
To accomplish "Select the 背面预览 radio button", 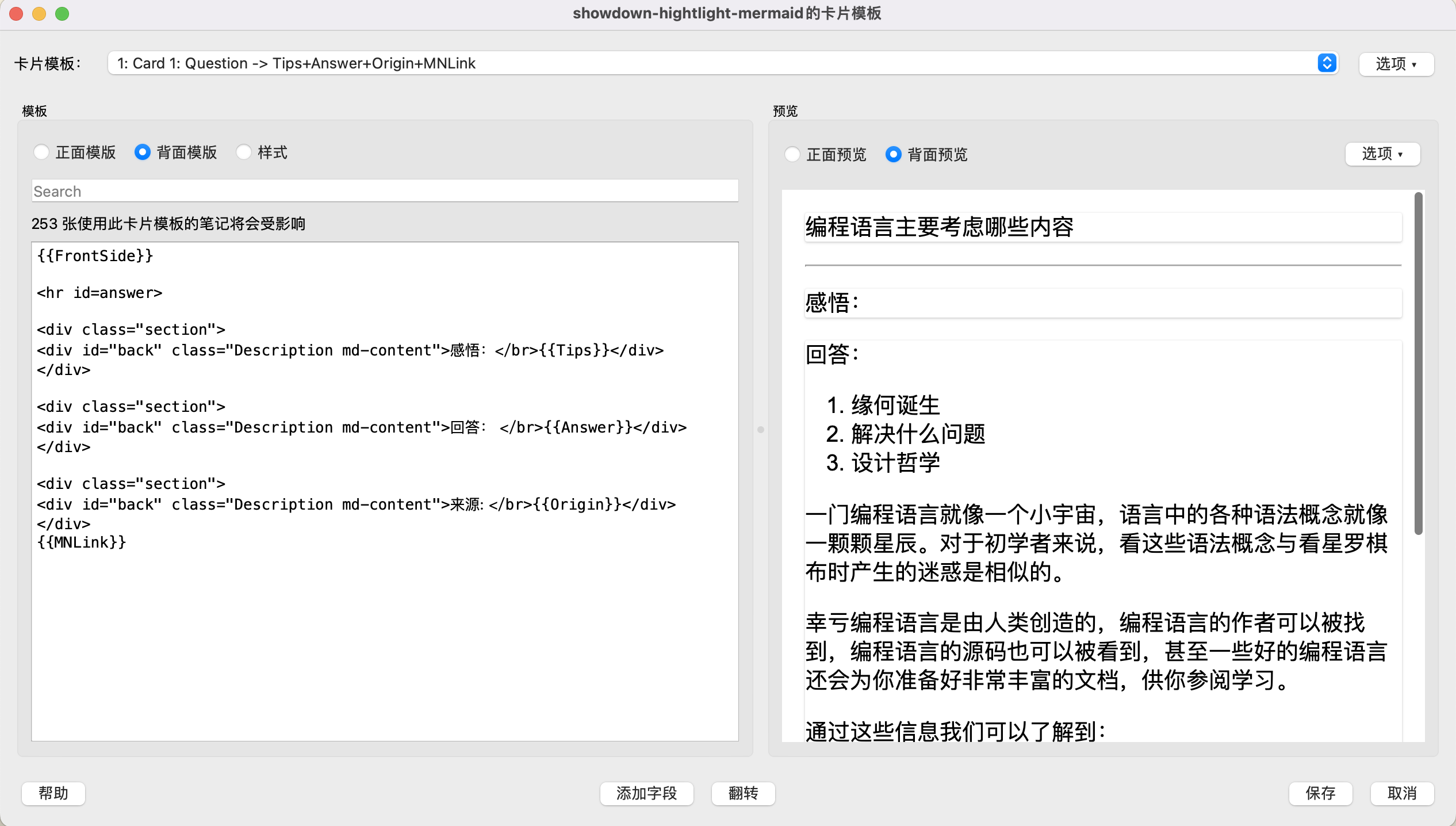I will [x=893, y=155].
